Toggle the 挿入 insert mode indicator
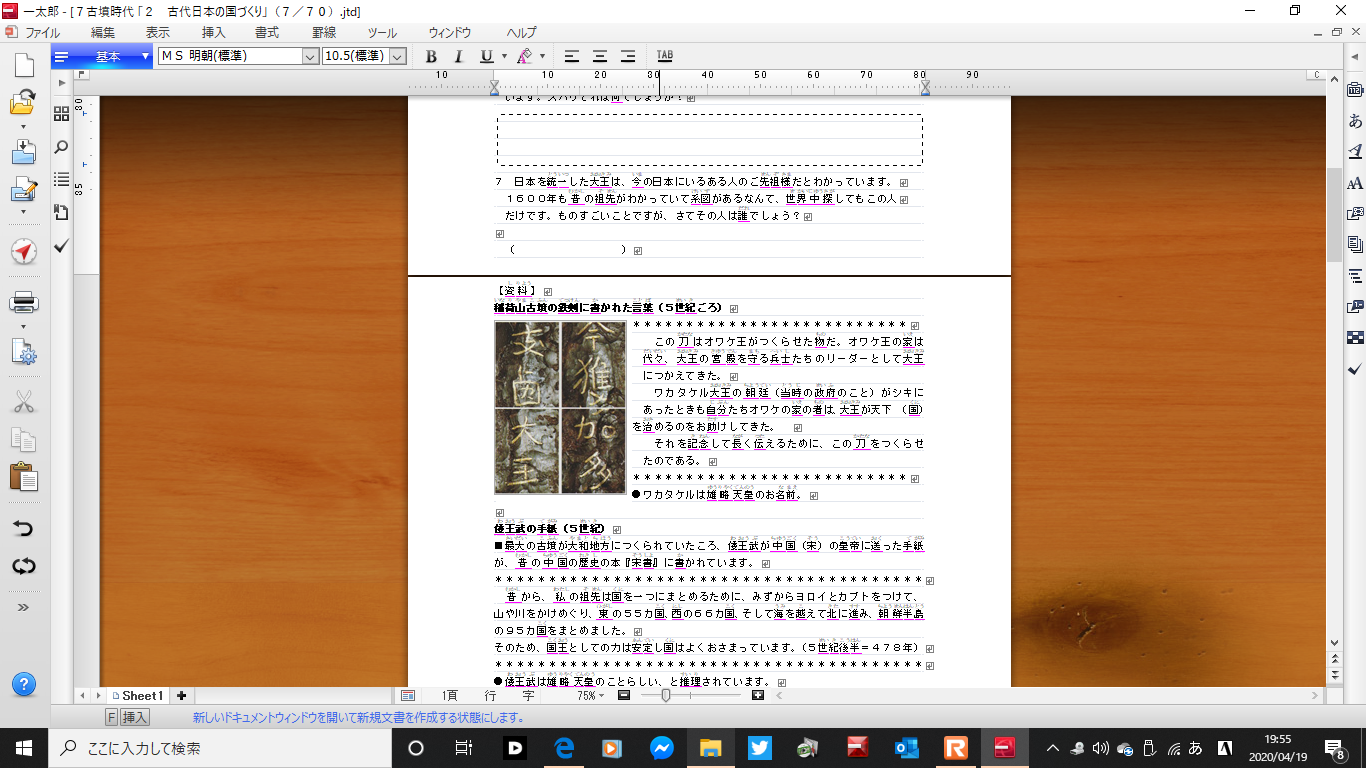 tap(135, 718)
